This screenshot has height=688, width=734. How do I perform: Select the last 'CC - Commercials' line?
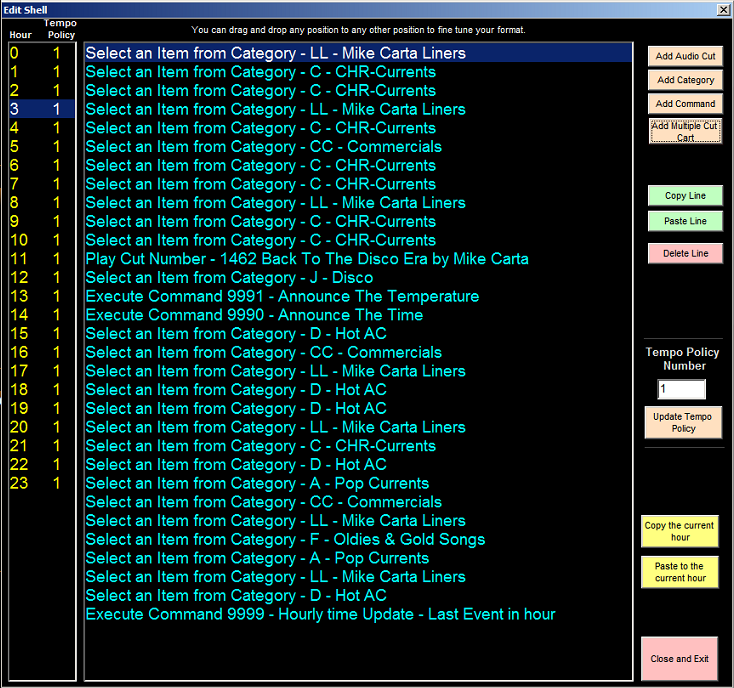[358, 502]
